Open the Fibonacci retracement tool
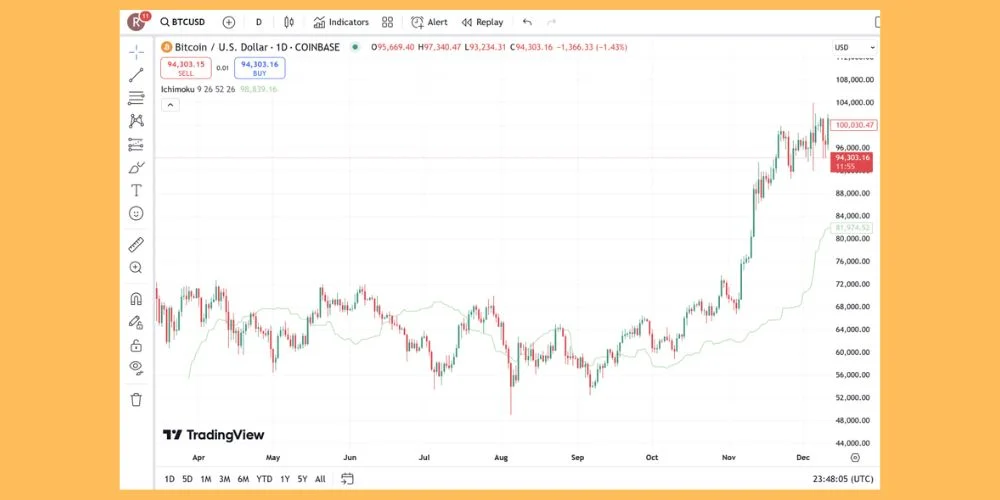 pos(136,98)
